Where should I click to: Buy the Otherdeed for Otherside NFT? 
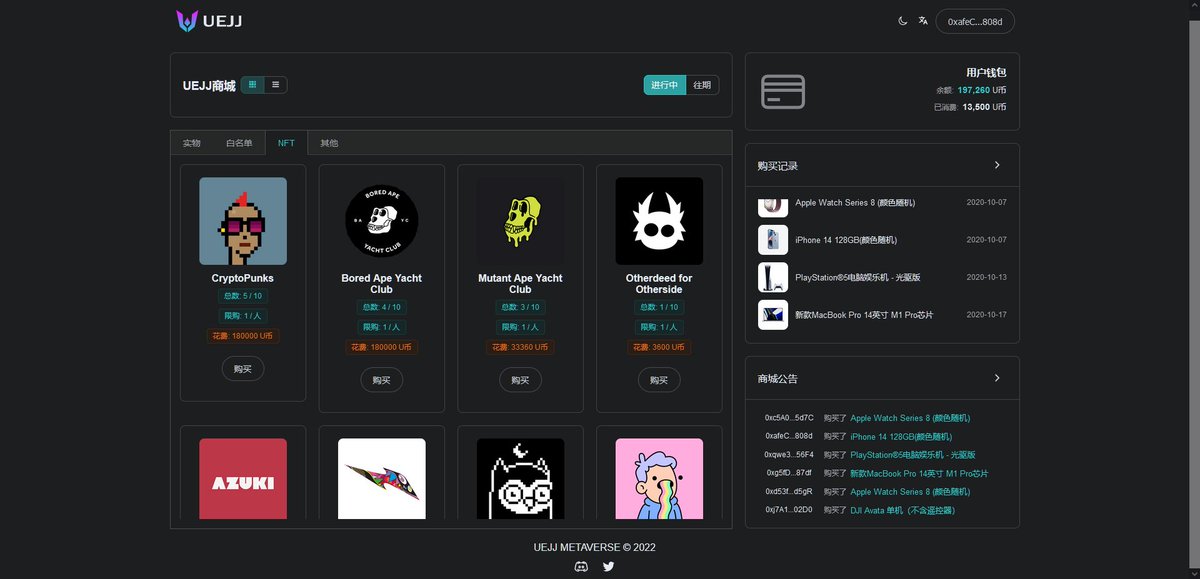tap(659, 380)
